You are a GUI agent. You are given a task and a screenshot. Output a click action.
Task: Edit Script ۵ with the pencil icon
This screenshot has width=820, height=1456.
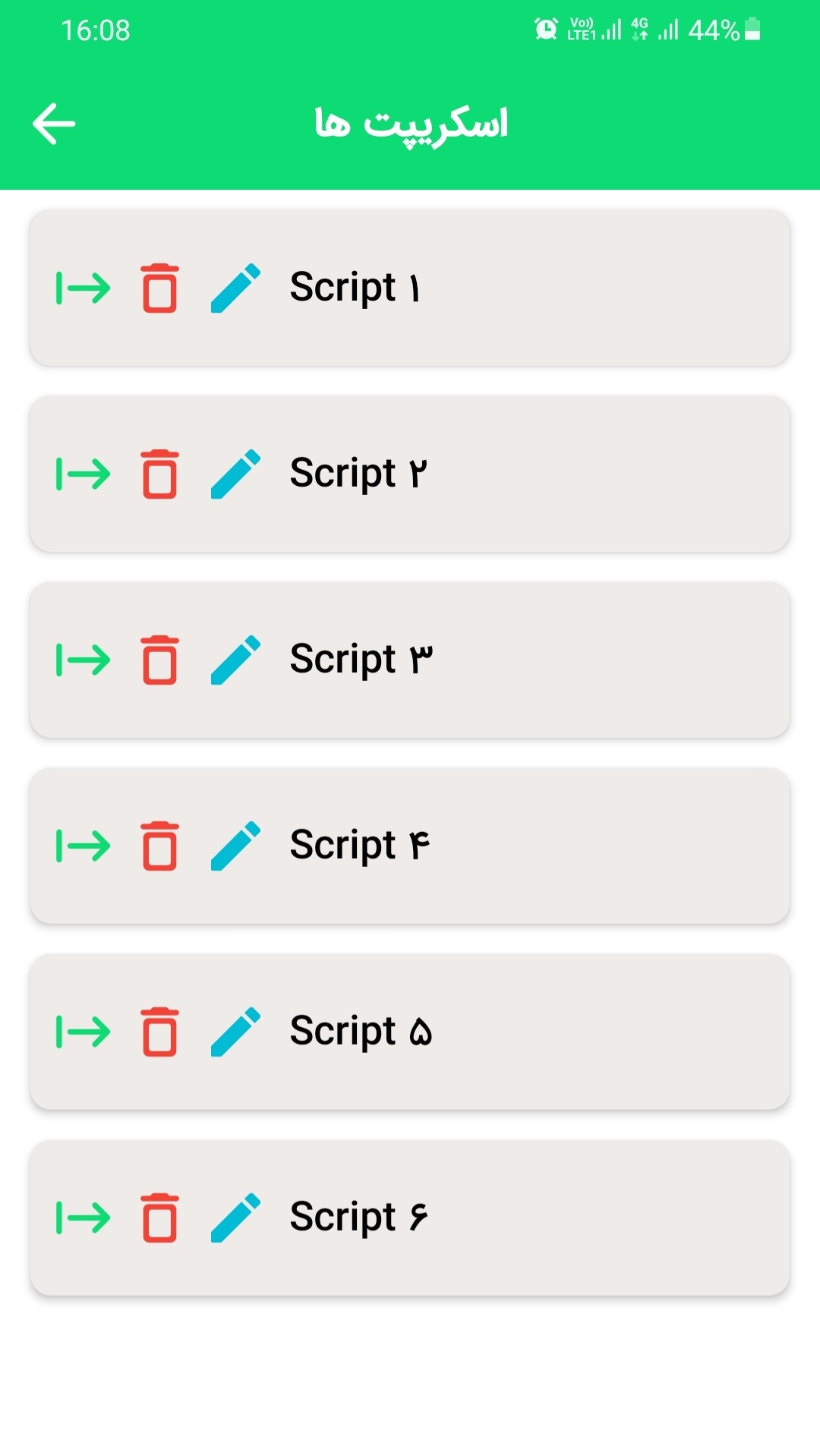click(x=235, y=1032)
